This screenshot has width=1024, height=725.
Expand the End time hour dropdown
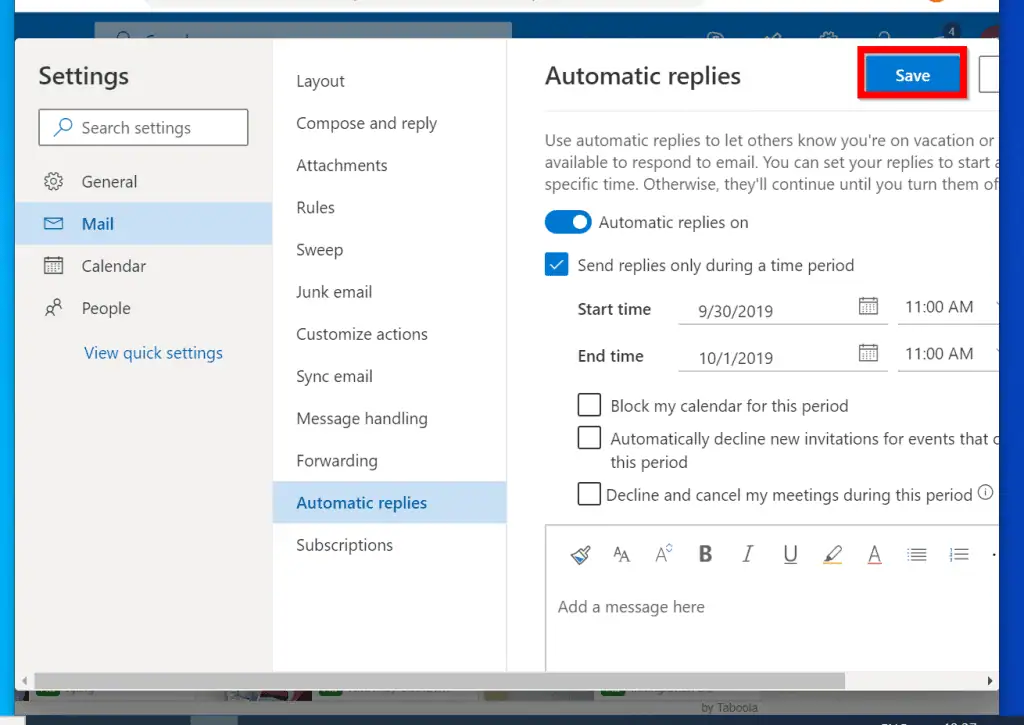click(947, 354)
